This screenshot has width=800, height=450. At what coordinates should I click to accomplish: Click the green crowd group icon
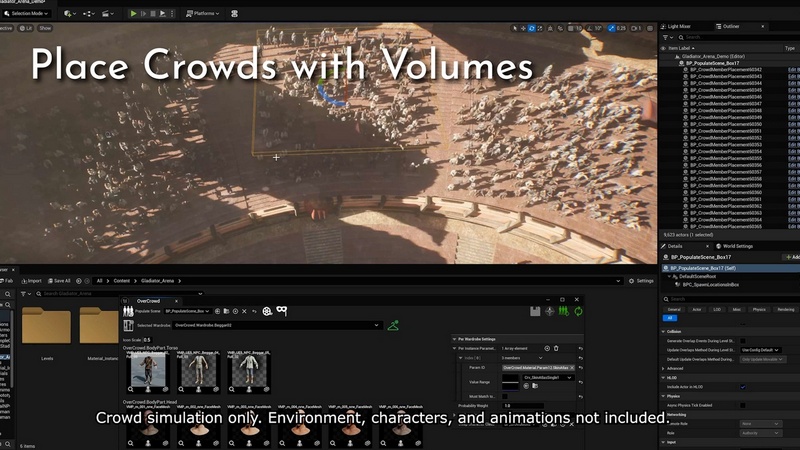[563, 311]
